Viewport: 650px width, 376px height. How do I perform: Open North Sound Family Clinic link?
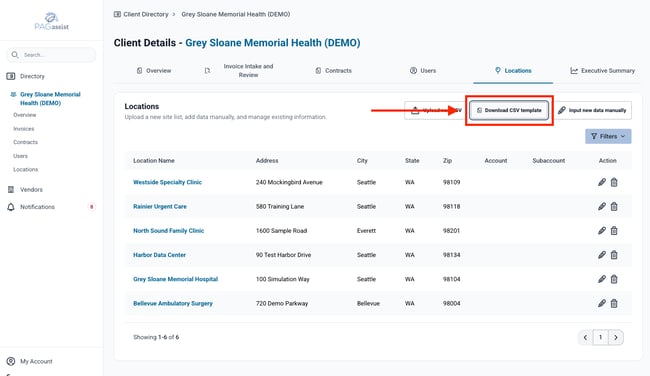169,230
